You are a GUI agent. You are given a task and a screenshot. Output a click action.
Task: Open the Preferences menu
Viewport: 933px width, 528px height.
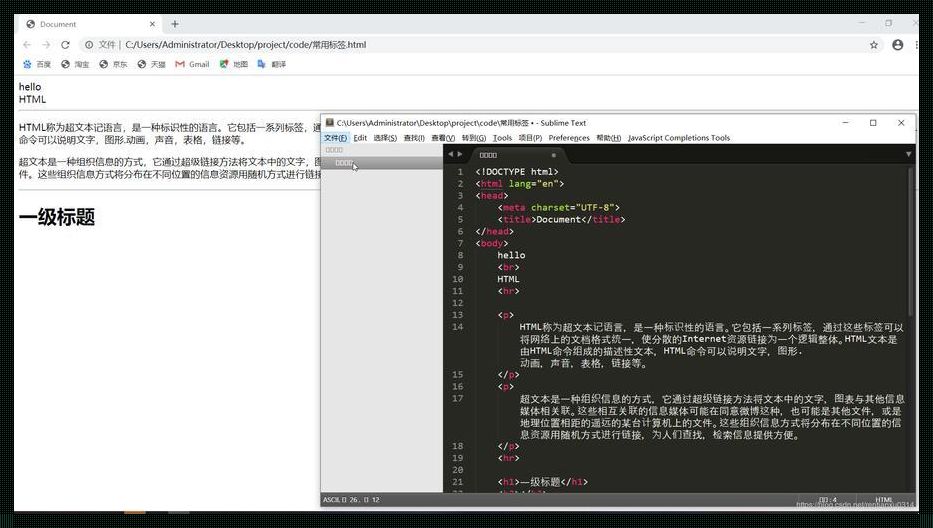569,138
